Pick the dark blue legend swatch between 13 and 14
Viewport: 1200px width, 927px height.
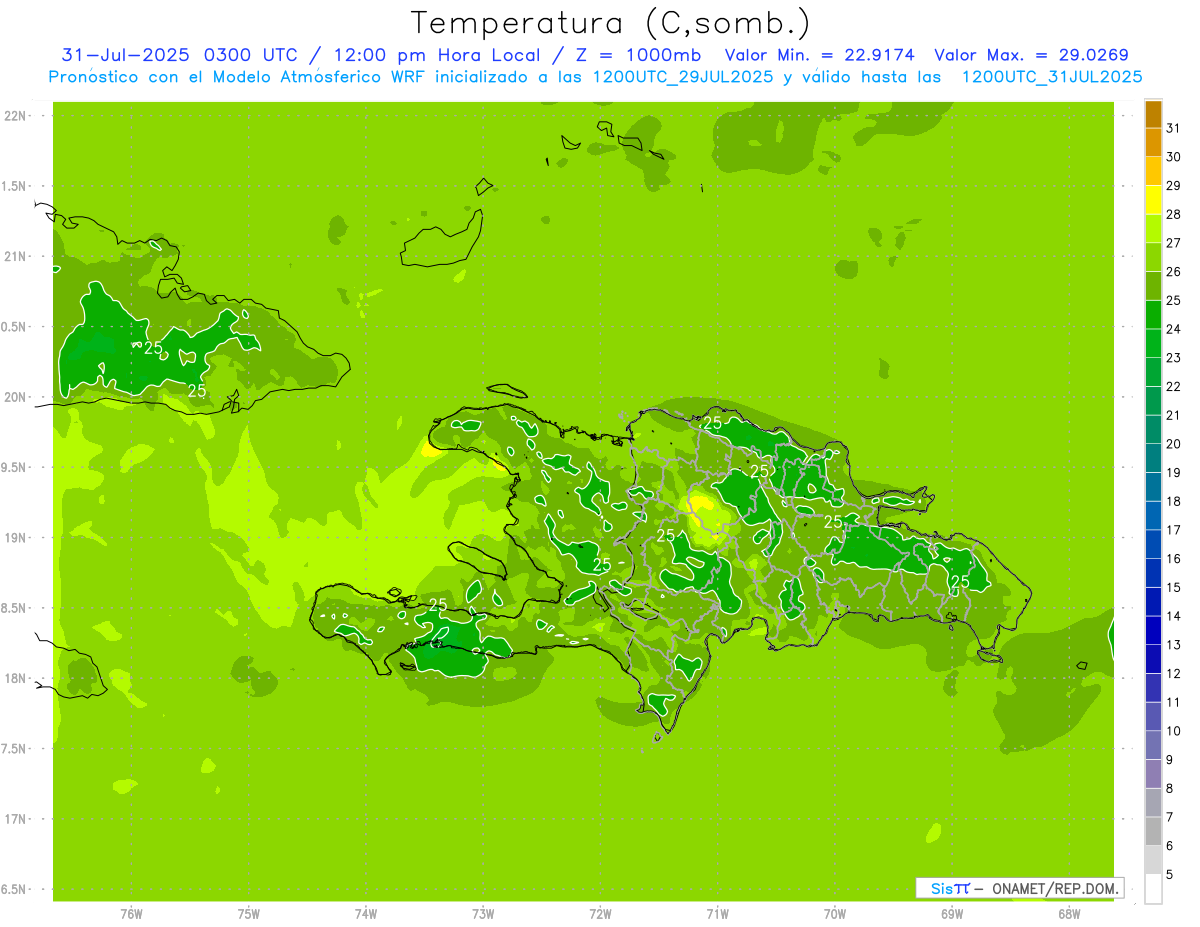coord(1153,630)
